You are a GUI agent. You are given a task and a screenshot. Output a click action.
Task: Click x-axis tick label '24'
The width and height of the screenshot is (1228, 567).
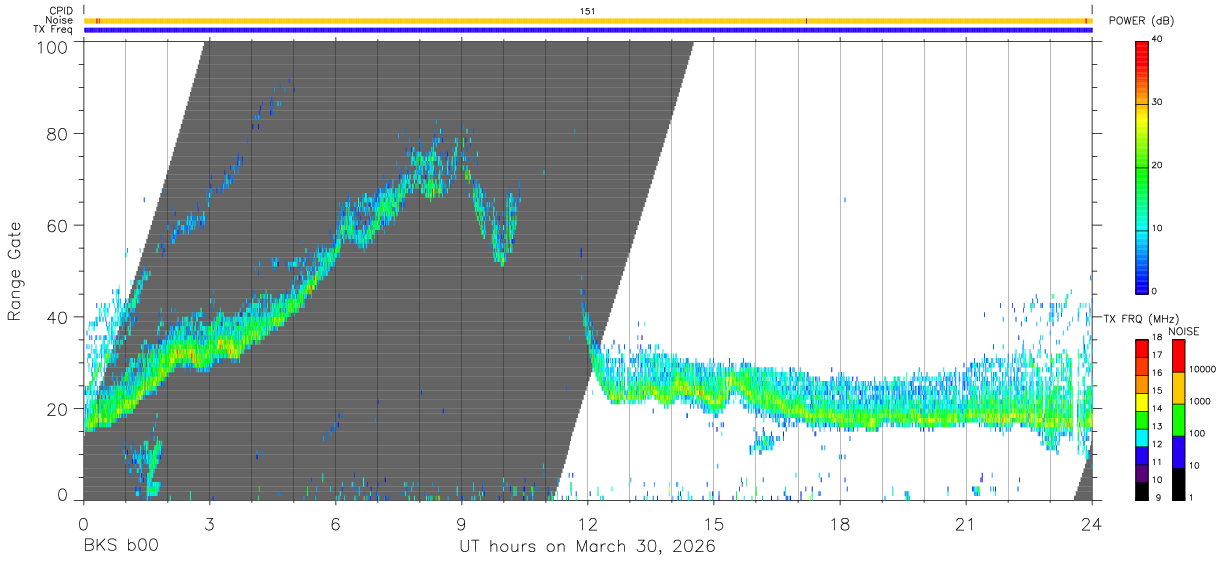coord(1092,524)
